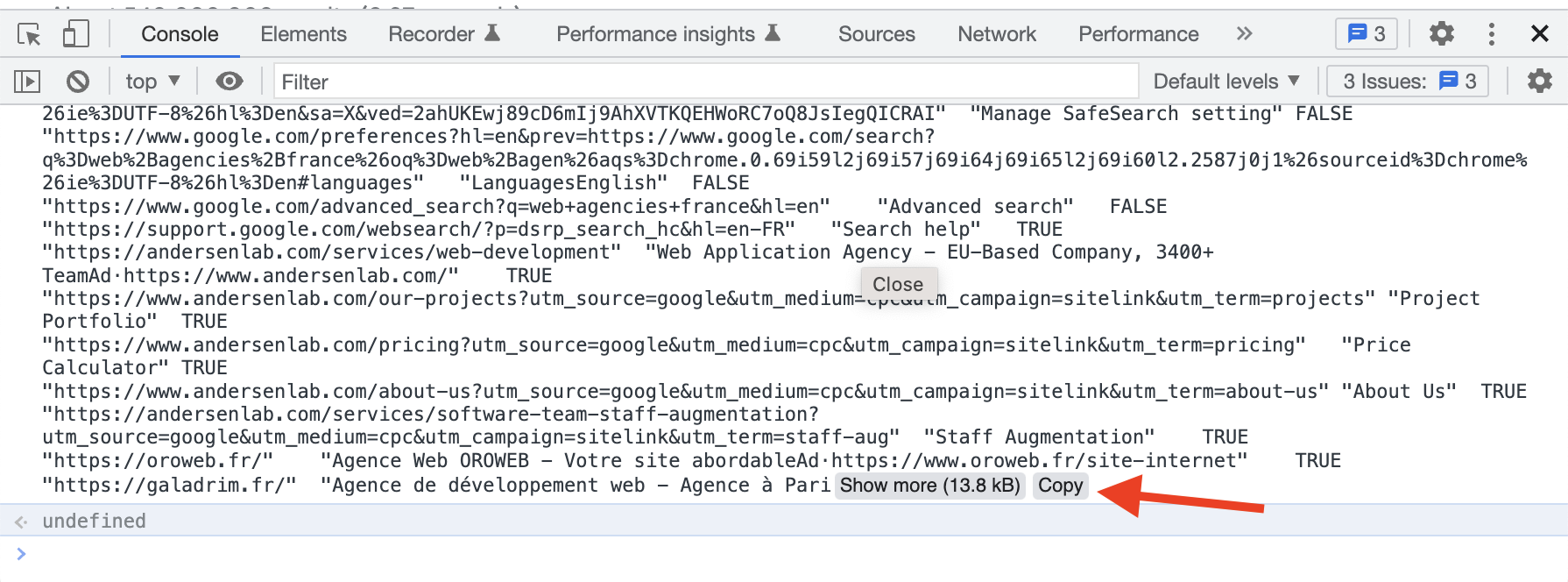The image size is (1568, 582).
Task: Close the DevTools panel
Action: [x=1539, y=34]
